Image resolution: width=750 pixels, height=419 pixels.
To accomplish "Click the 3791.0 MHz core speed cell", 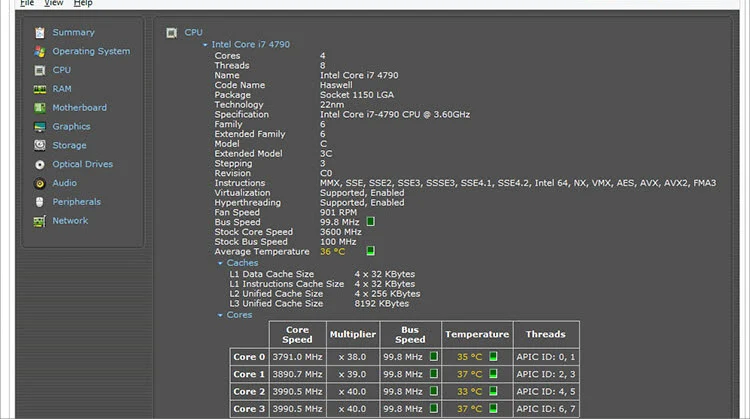I will (297, 357).
